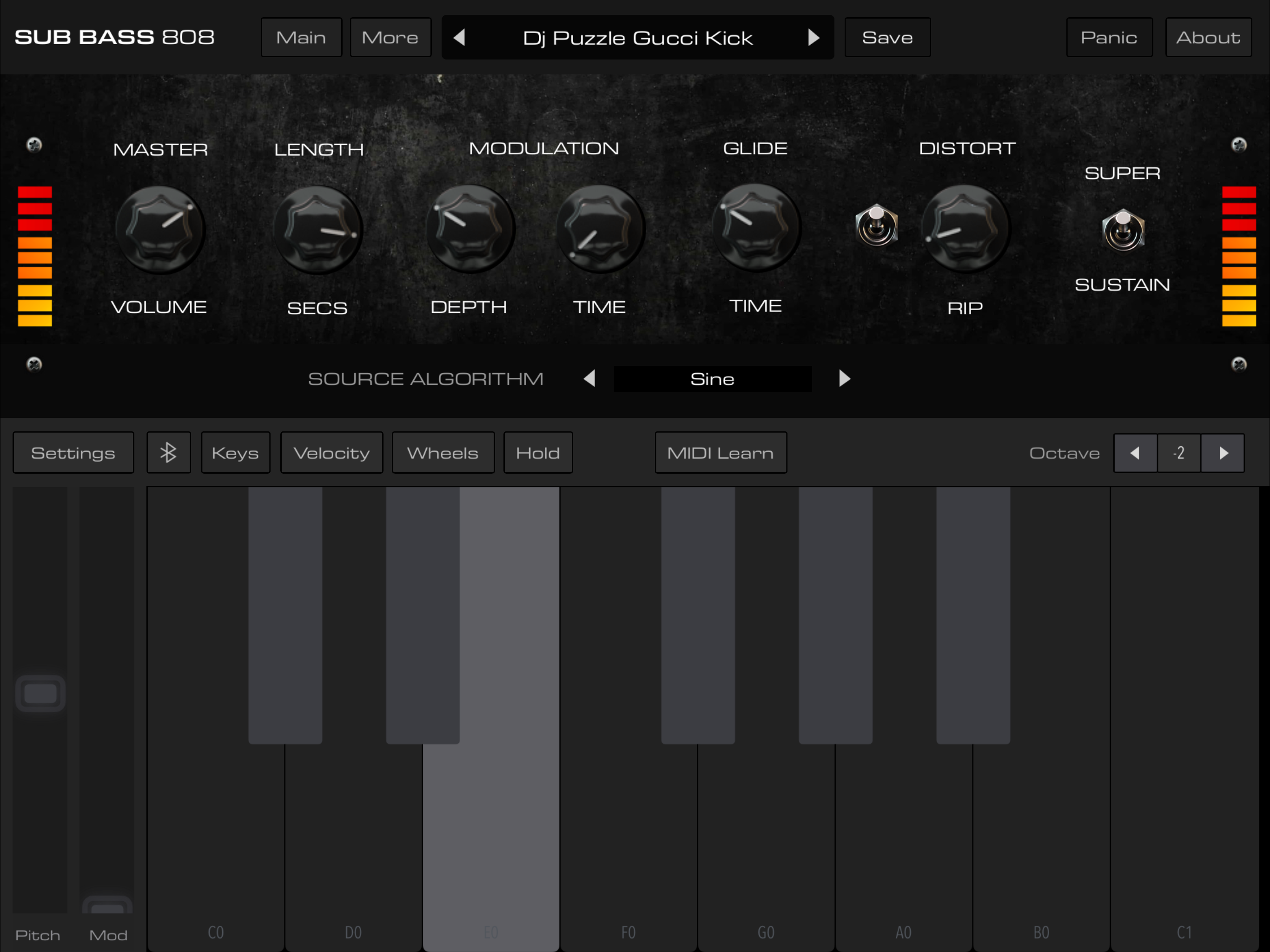This screenshot has height=952, width=1270.
Task: Go to the previous preset with the left arrow
Action: (459, 37)
